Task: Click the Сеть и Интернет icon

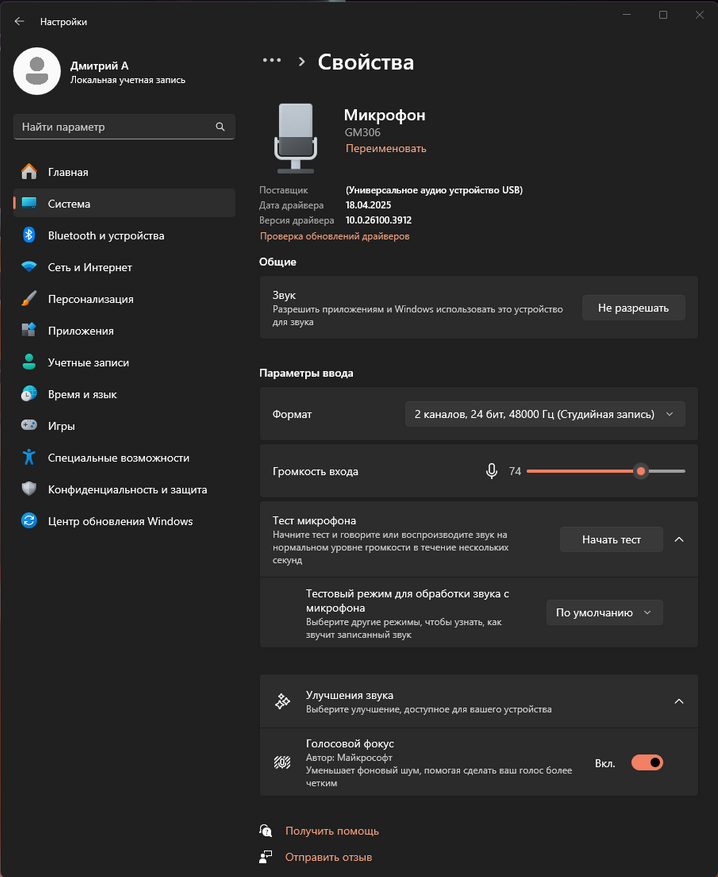Action: [29, 267]
